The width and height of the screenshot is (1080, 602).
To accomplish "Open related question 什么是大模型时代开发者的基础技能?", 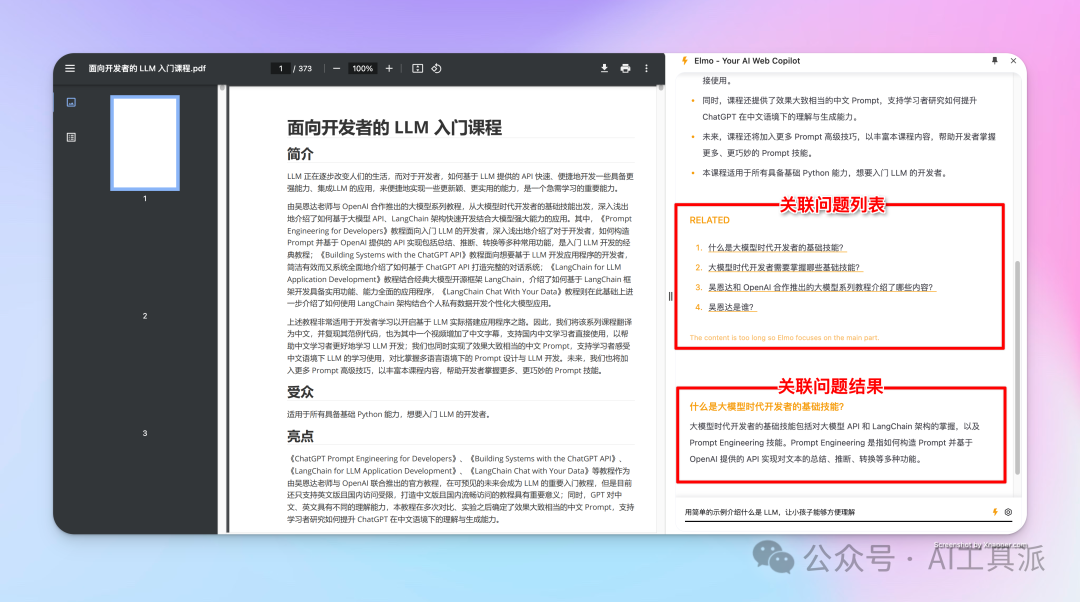I will (776, 247).
